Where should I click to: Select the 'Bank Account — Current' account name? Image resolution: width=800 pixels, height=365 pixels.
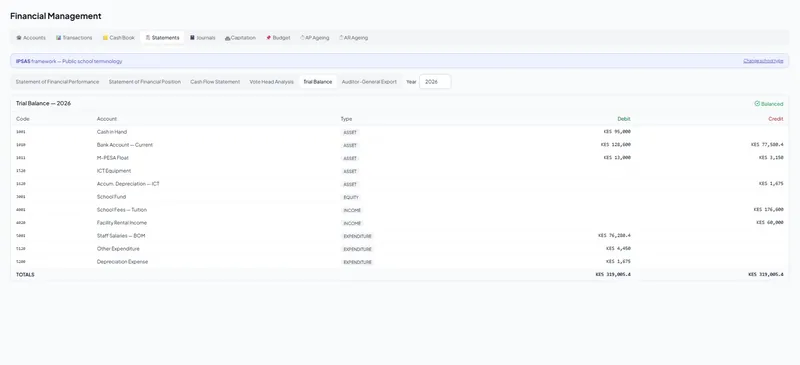pyautogui.click(x=124, y=145)
